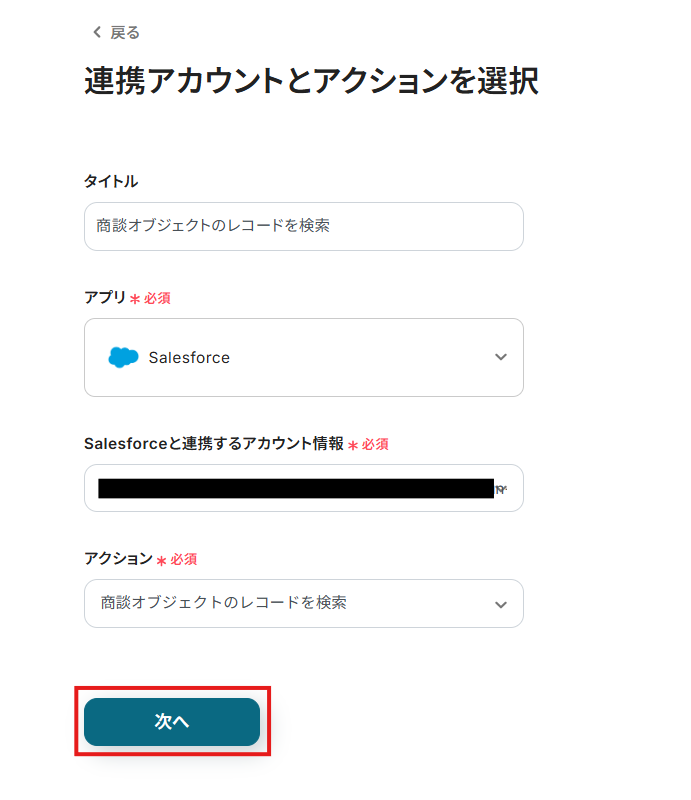Click the 必須 marker next to アクション

tap(184, 560)
